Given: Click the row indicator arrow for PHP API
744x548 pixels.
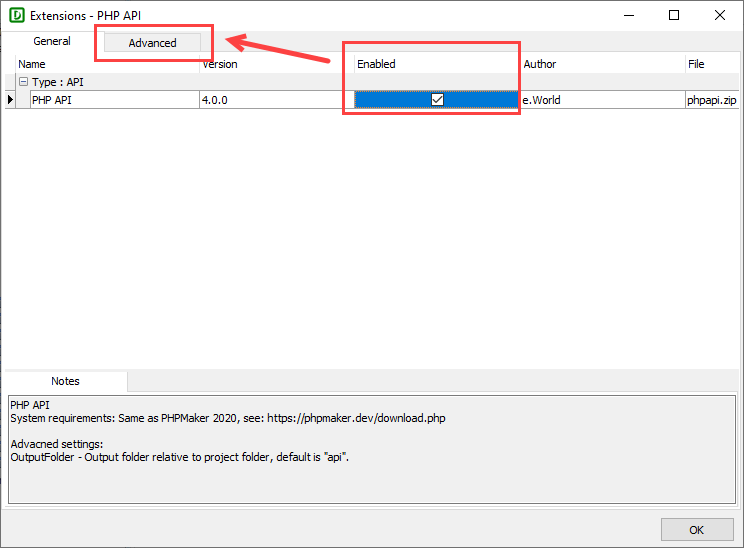Looking at the screenshot, I should click(10, 100).
